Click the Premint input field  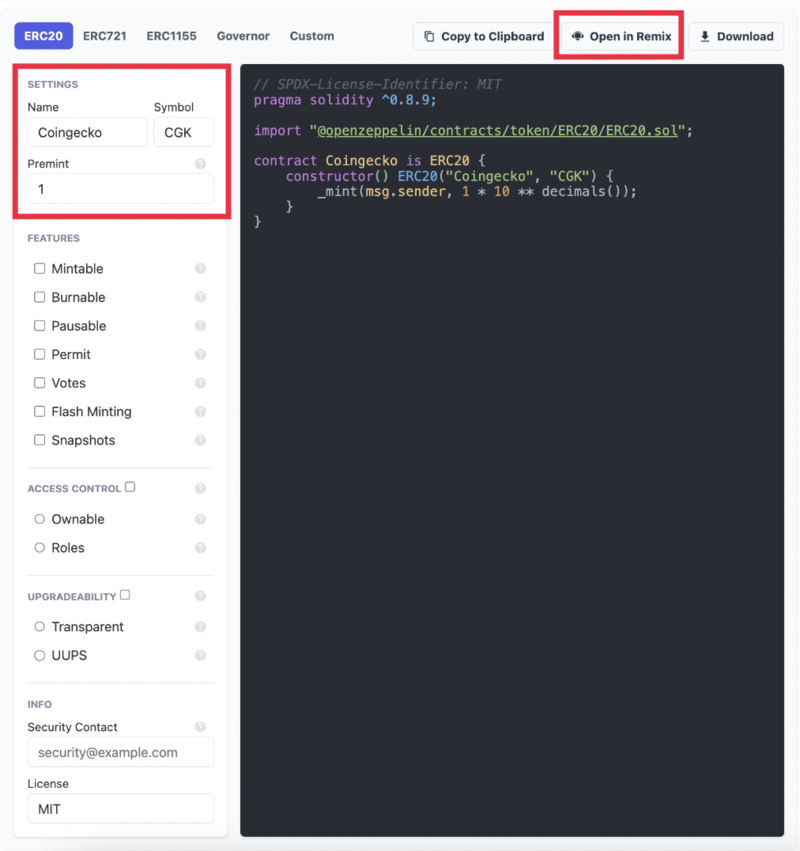[x=120, y=189]
